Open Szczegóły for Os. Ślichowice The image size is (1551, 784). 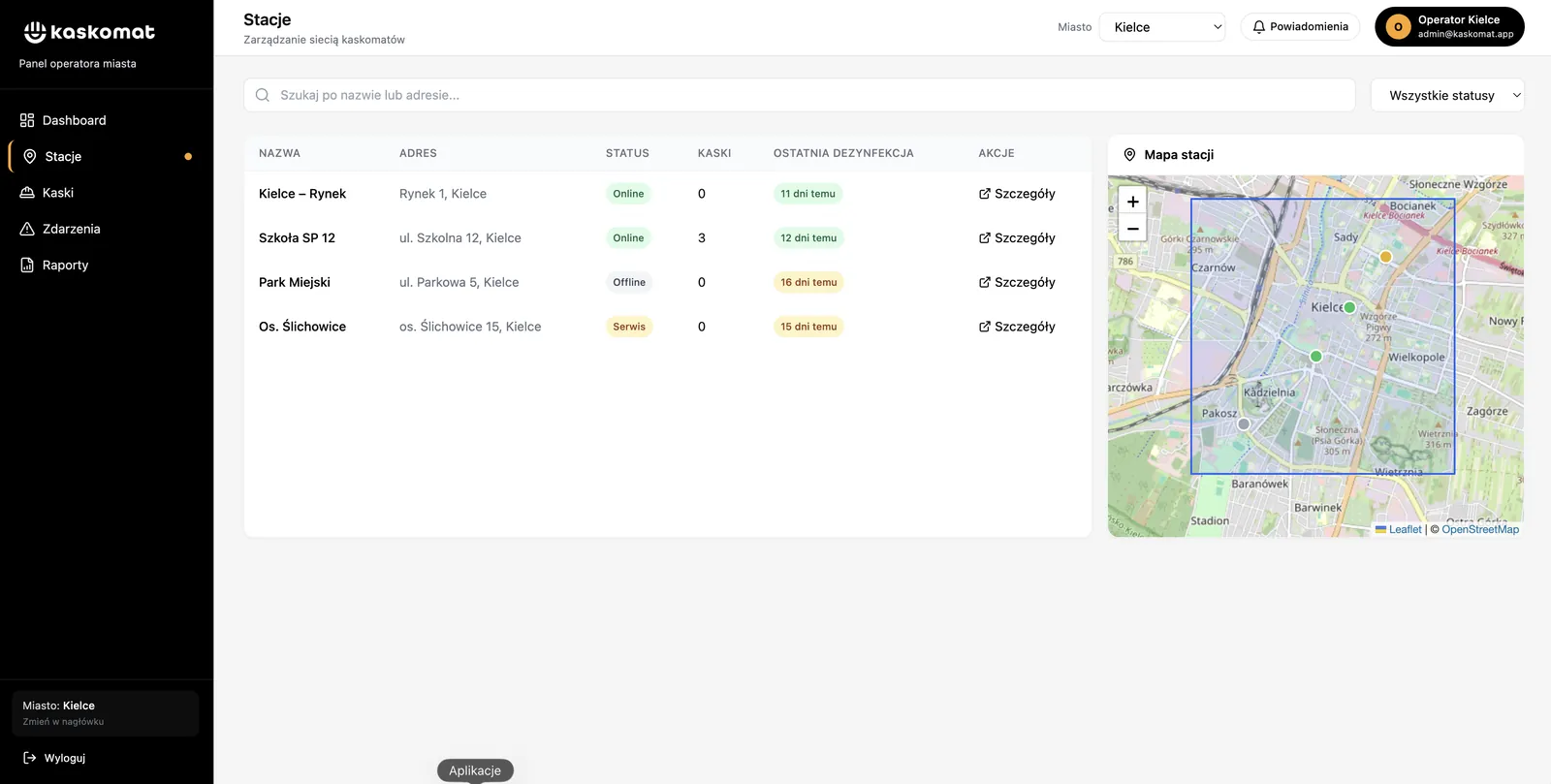coord(1017,328)
